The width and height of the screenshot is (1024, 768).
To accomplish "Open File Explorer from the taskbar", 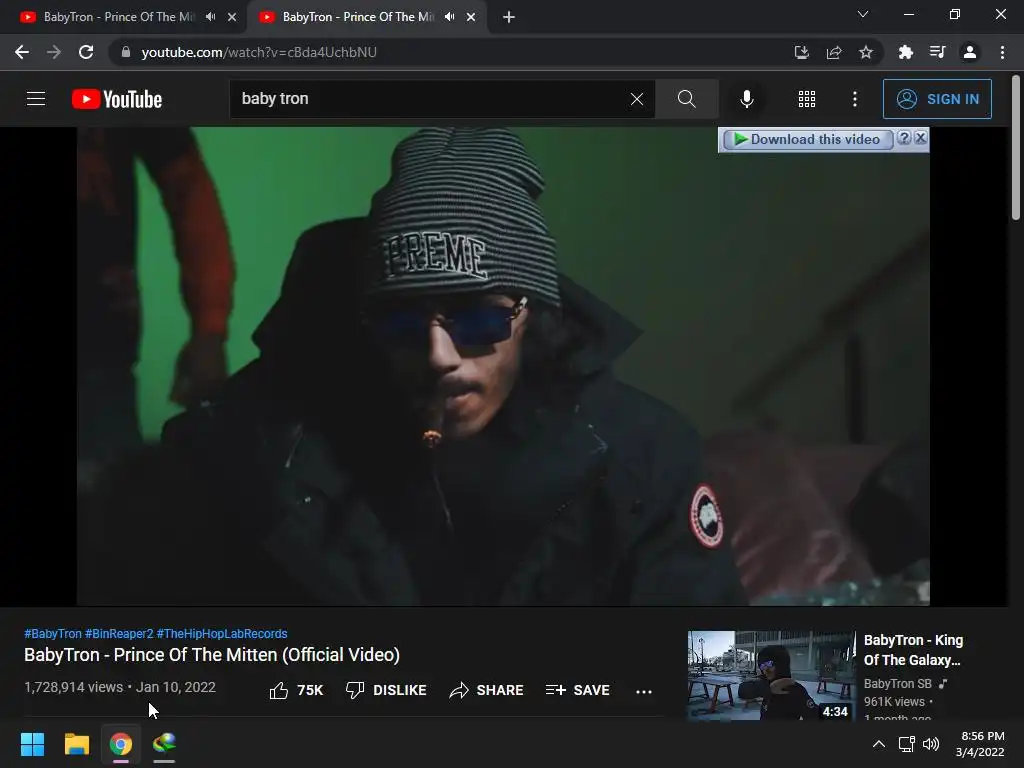I will tap(76, 744).
